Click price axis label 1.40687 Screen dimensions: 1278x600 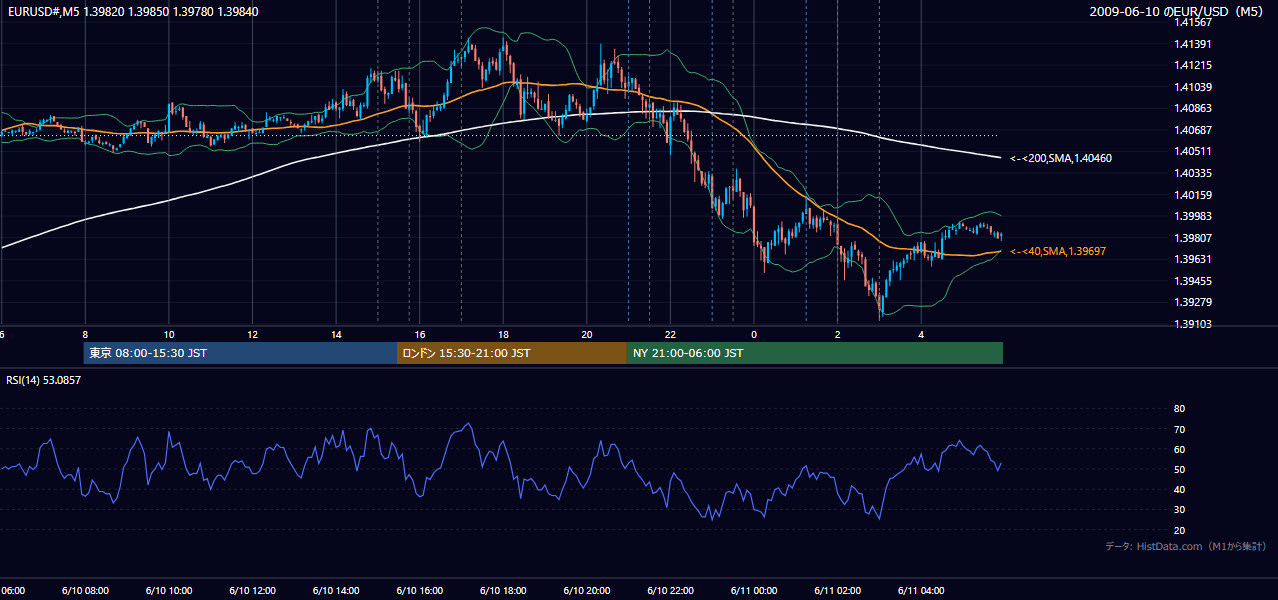(1192, 130)
